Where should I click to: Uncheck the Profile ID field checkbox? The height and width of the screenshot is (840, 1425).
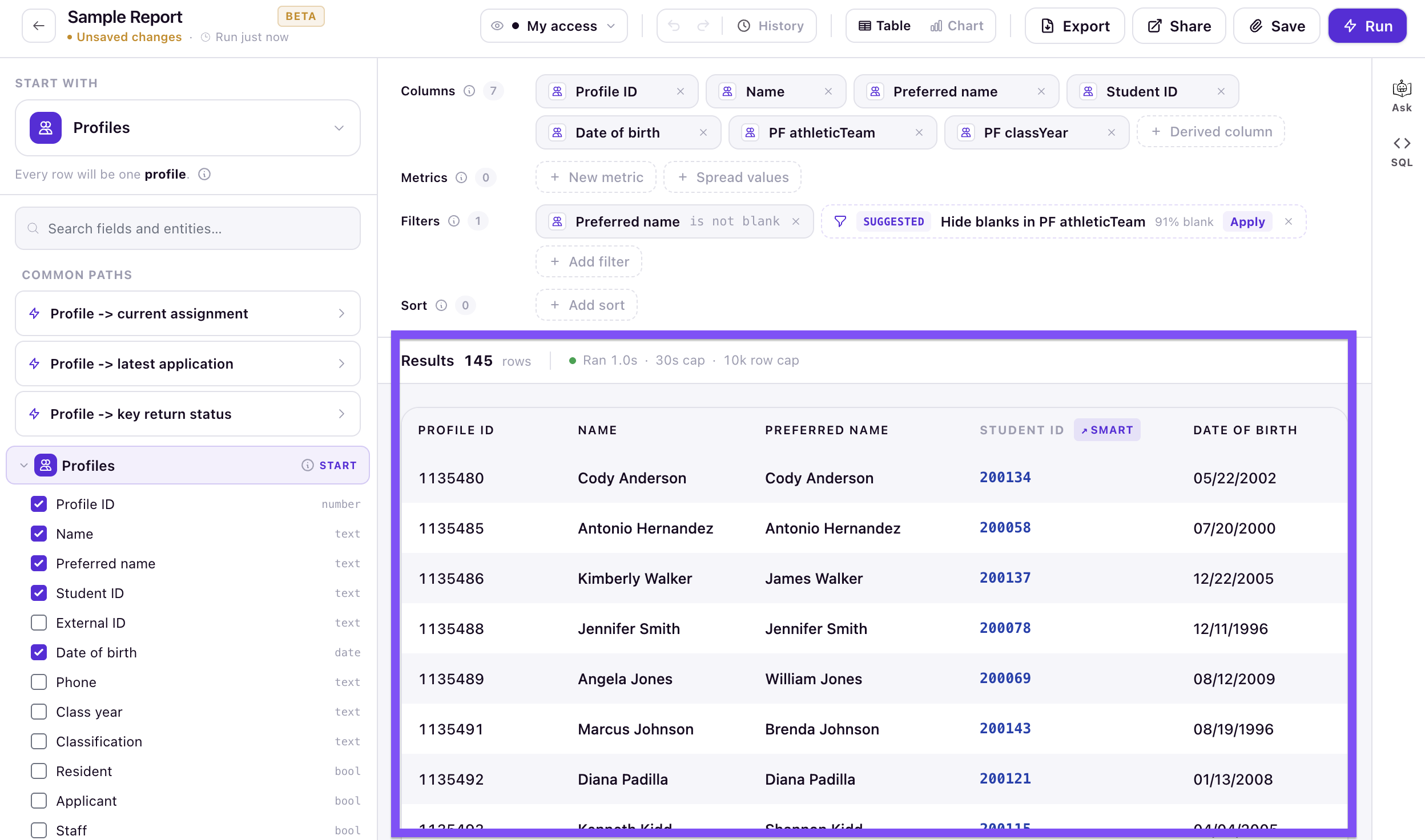[x=39, y=504]
